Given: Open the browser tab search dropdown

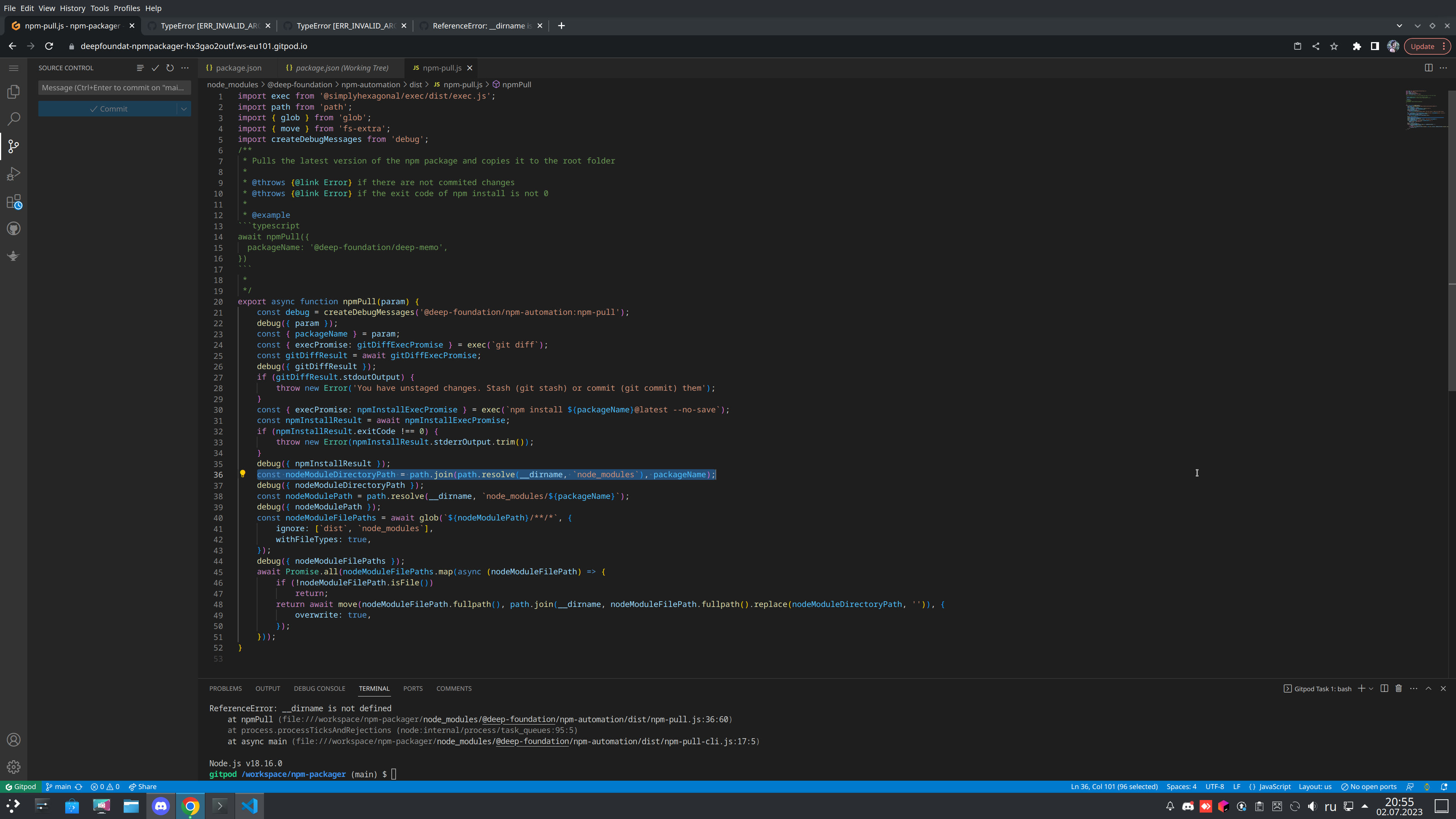Looking at the screenshot, I should pyautogui.click(x=1399, y=25).
